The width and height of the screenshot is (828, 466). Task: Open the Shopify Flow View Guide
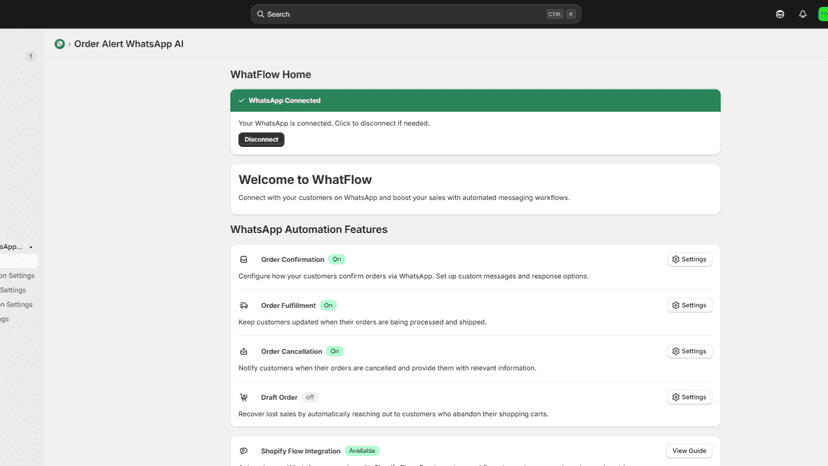[x=689, y=451]
